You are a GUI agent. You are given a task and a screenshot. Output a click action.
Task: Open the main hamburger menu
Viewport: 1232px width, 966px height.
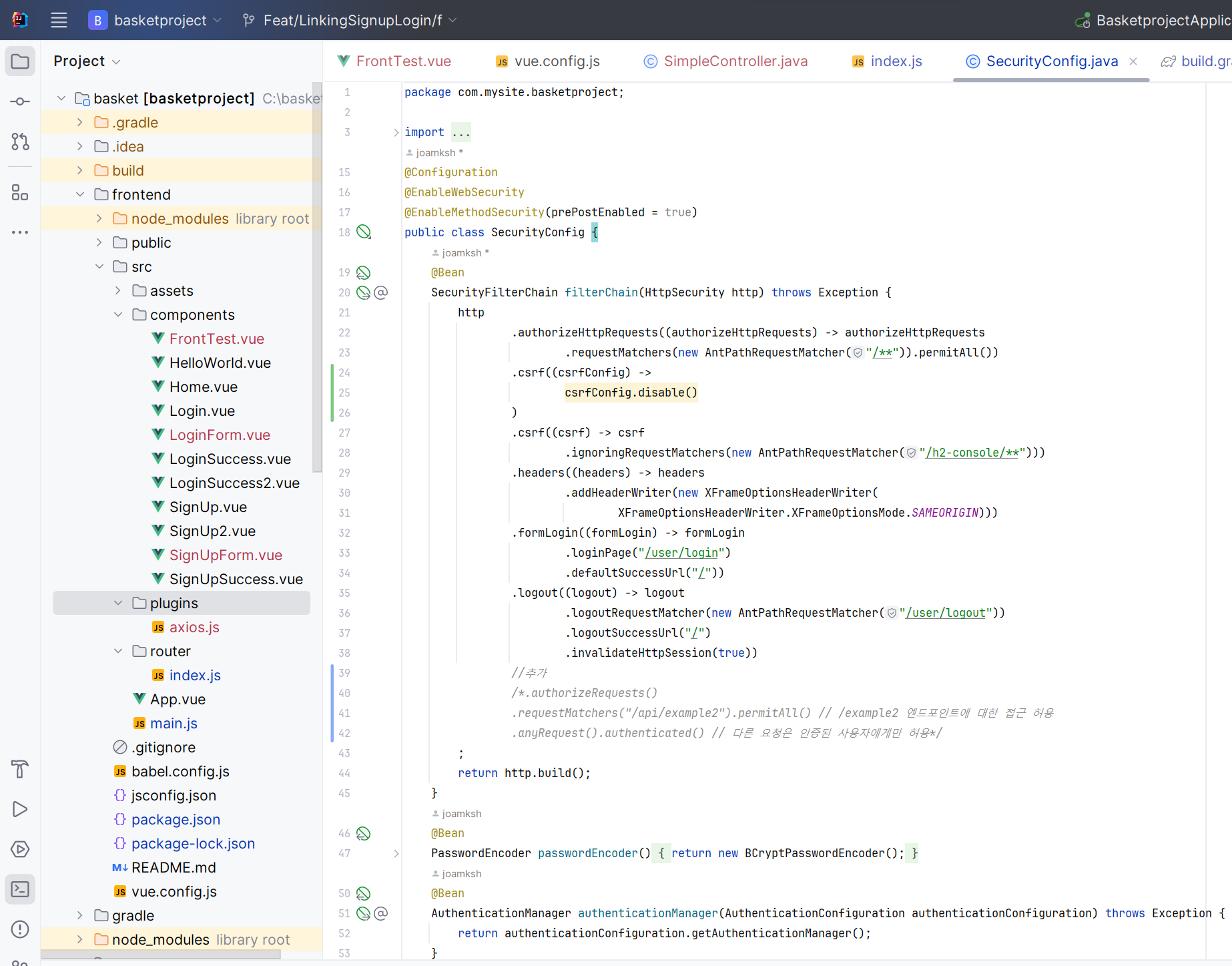point(59,20)
